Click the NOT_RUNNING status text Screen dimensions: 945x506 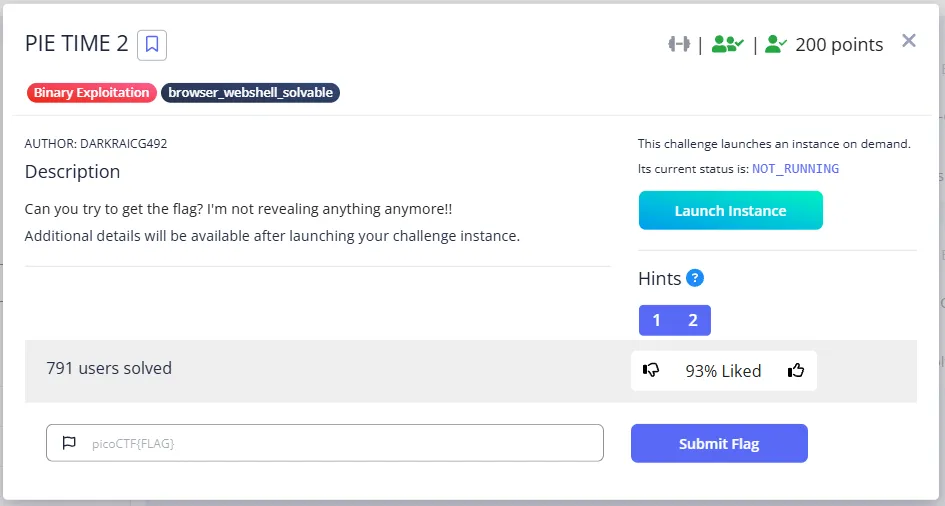pos(796,169)
